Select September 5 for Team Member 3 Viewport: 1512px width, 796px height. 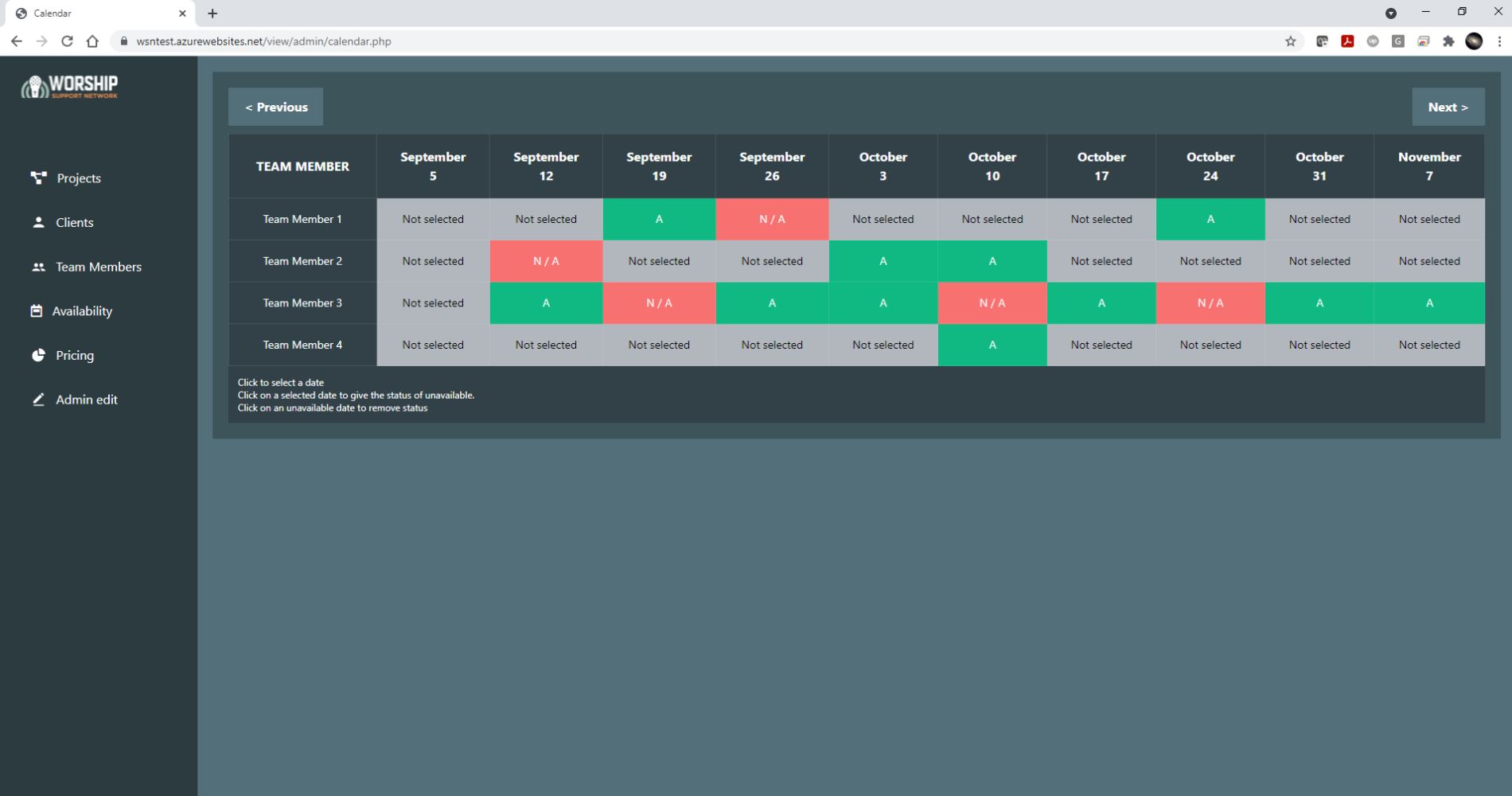[433, 303]
